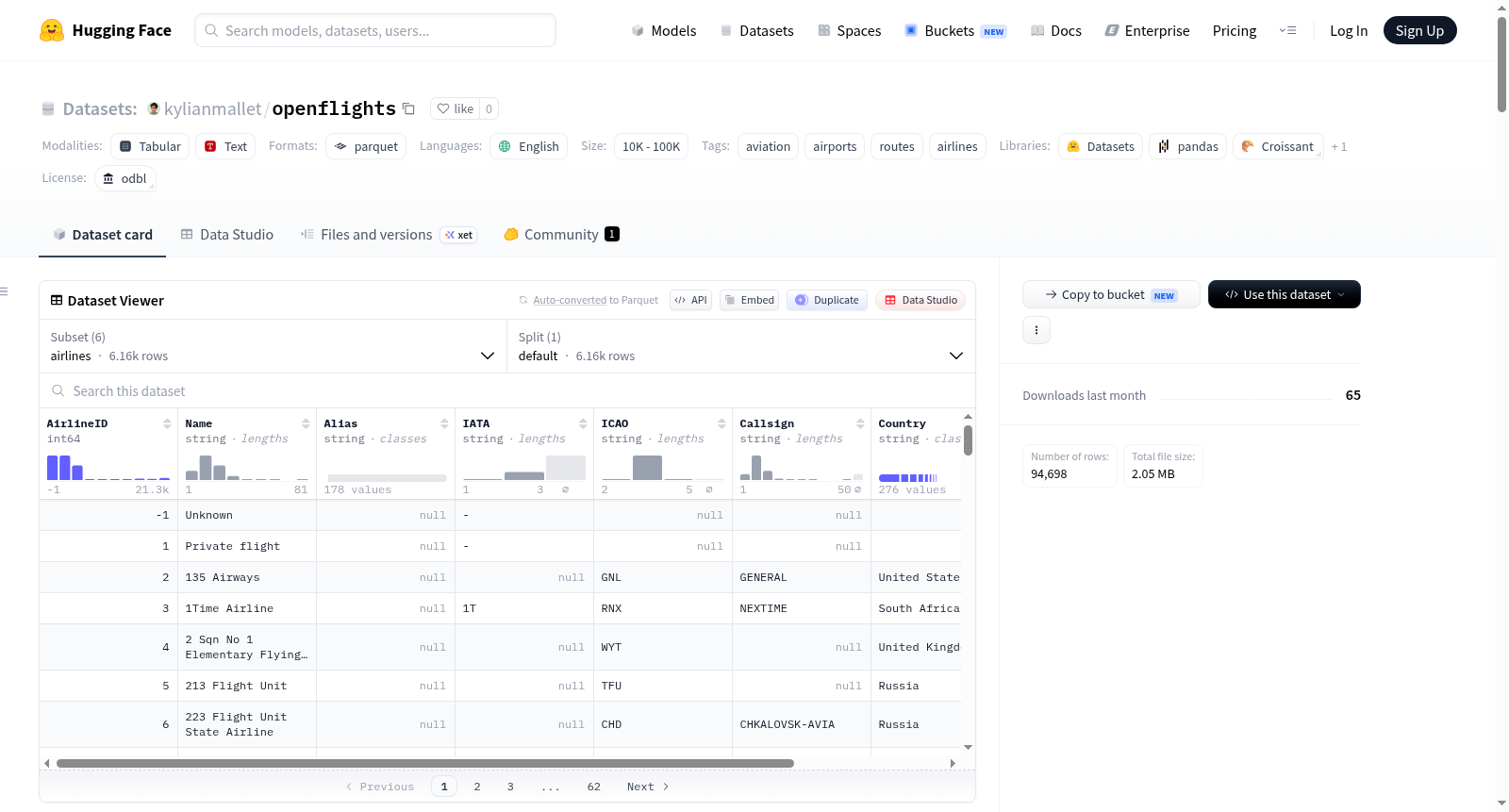This screenshot has width=1509, height=812.
Task: Select the parquet format tag
Action: click(366, 146)
